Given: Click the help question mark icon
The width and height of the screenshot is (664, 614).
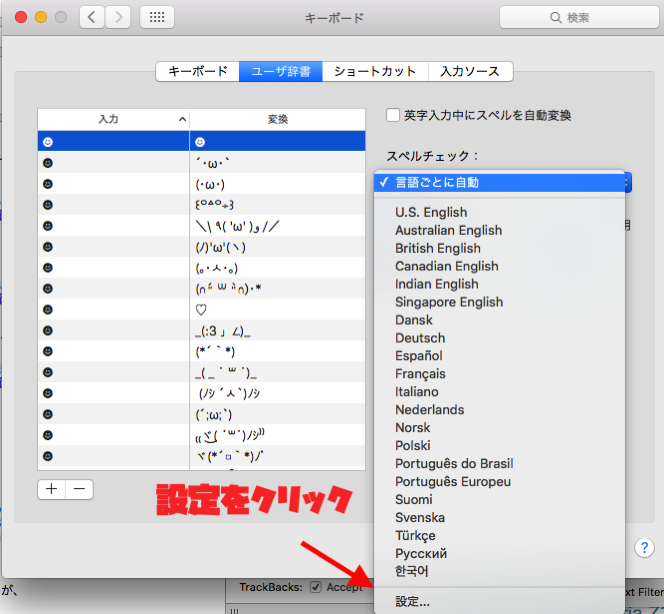Looking at the screenshot, I should [644, 547].
